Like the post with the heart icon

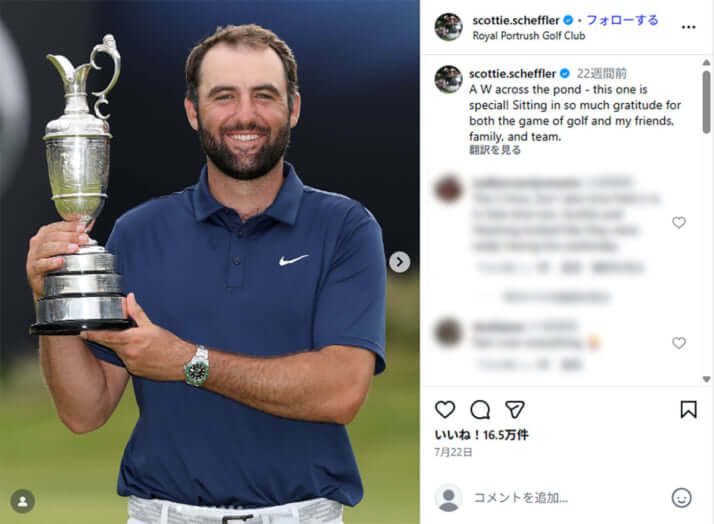pos(445,409)
